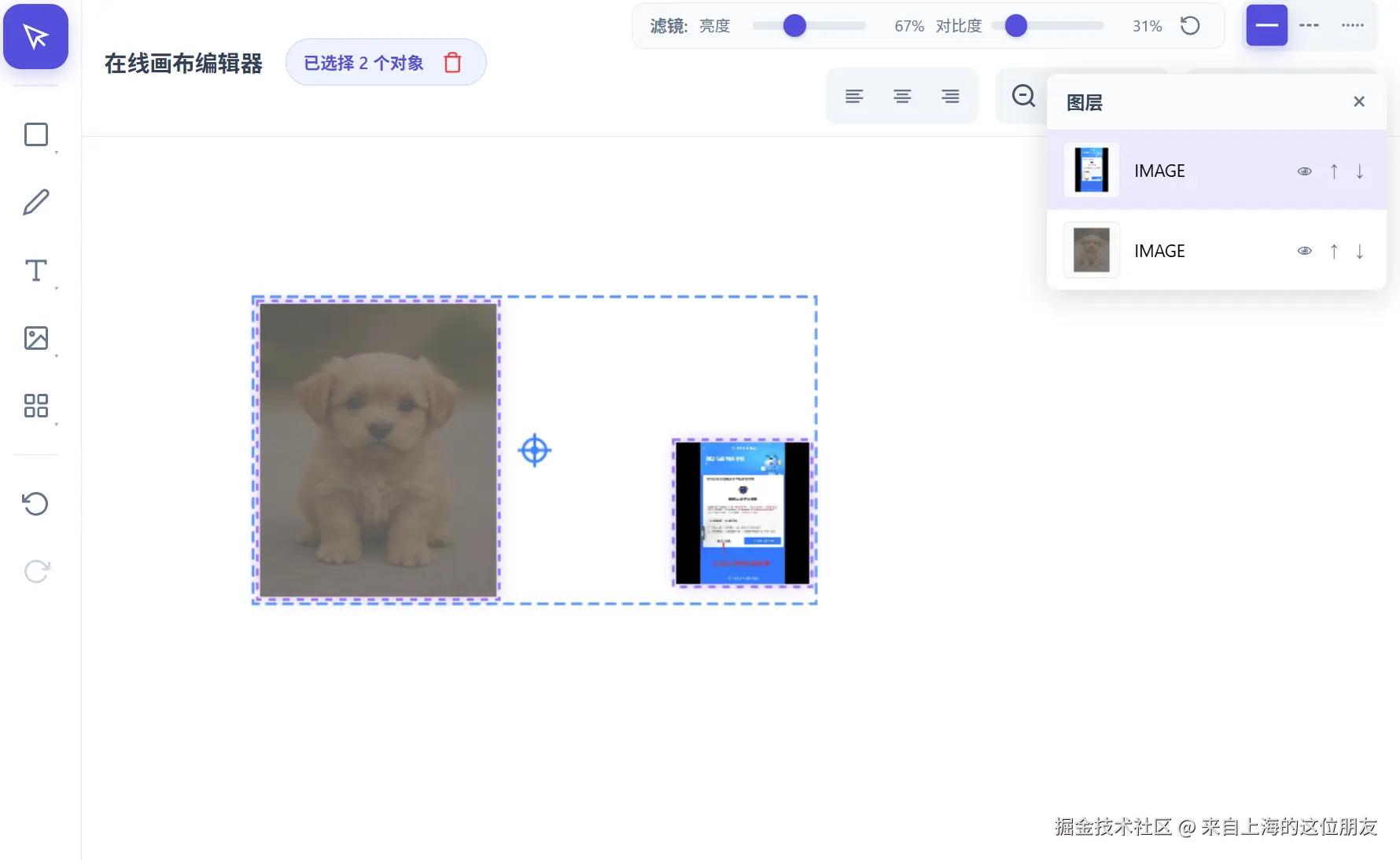Select the text tool
1400x860 pixels.
tap(36, 270)
